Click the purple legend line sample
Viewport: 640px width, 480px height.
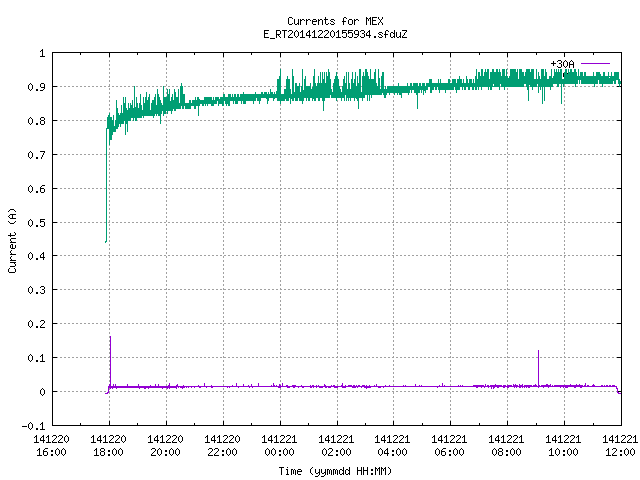click(x=595, y=64)
